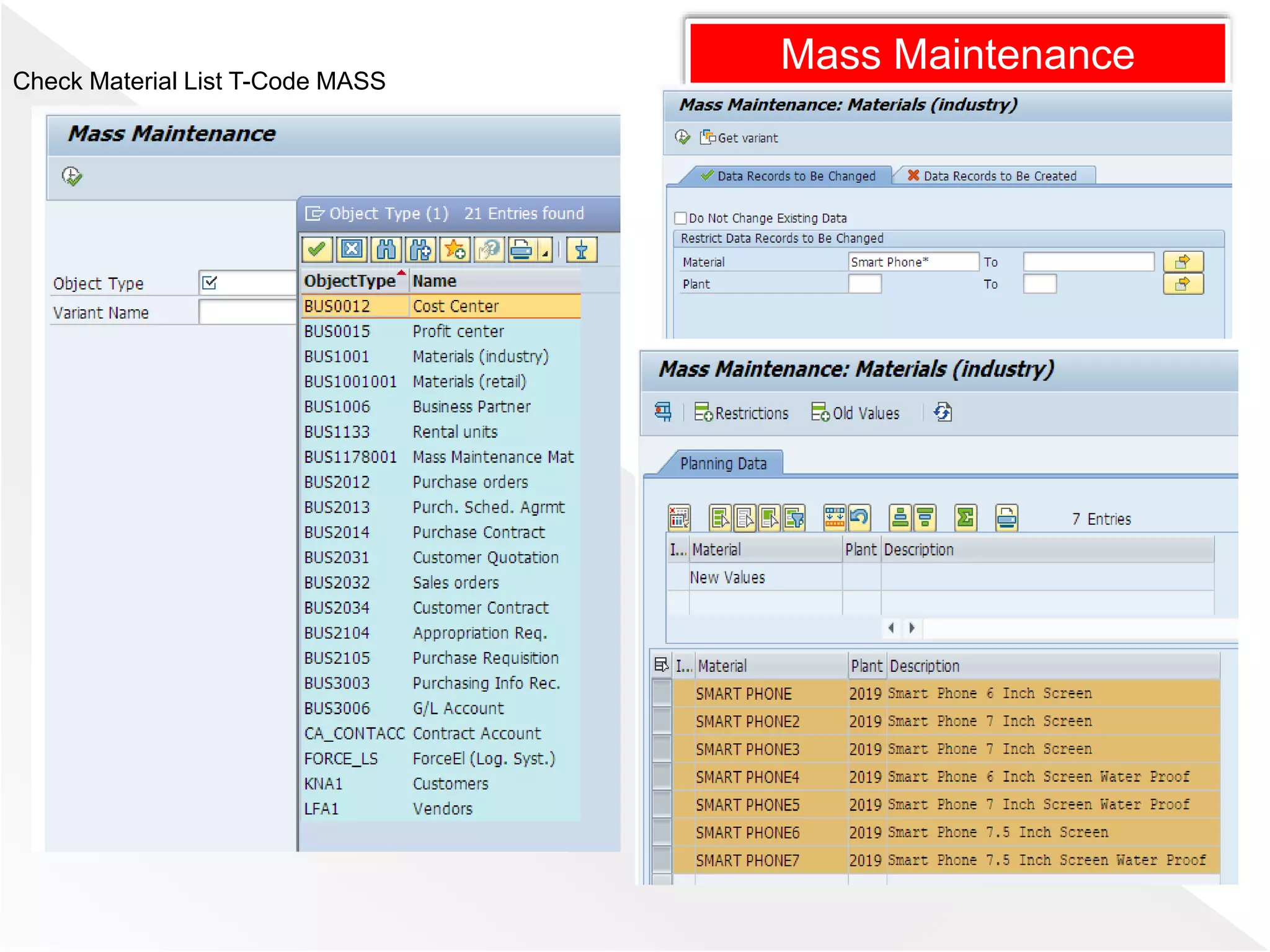Select the Planning Data tab

pos(723,464)
